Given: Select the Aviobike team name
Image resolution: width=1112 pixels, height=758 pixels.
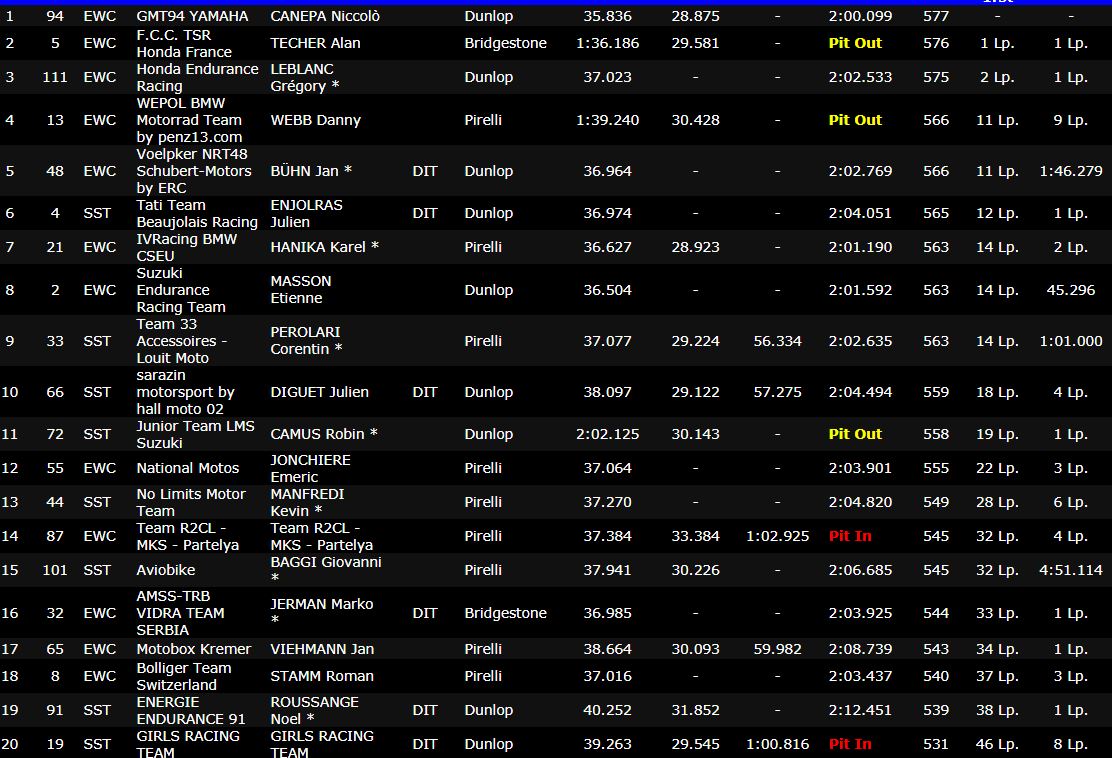Looking at the screenshot, I should [166, 570].
